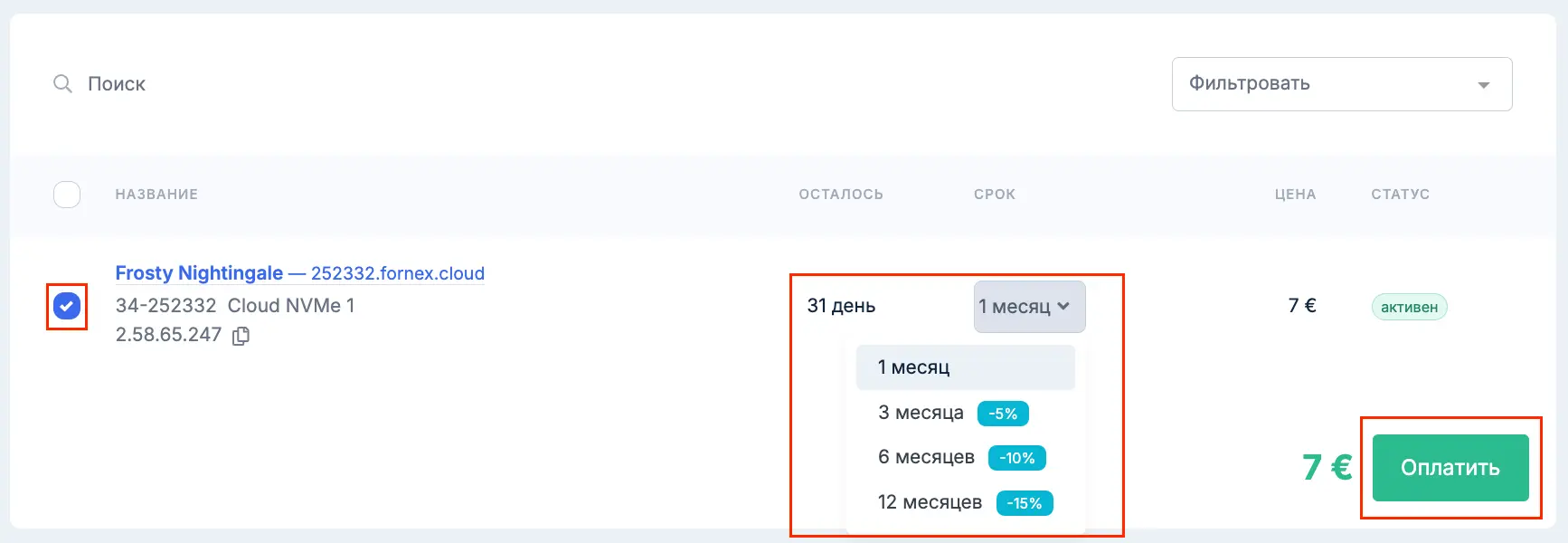Copy the IP address 2.58.65.247 icon

point(241,336)
